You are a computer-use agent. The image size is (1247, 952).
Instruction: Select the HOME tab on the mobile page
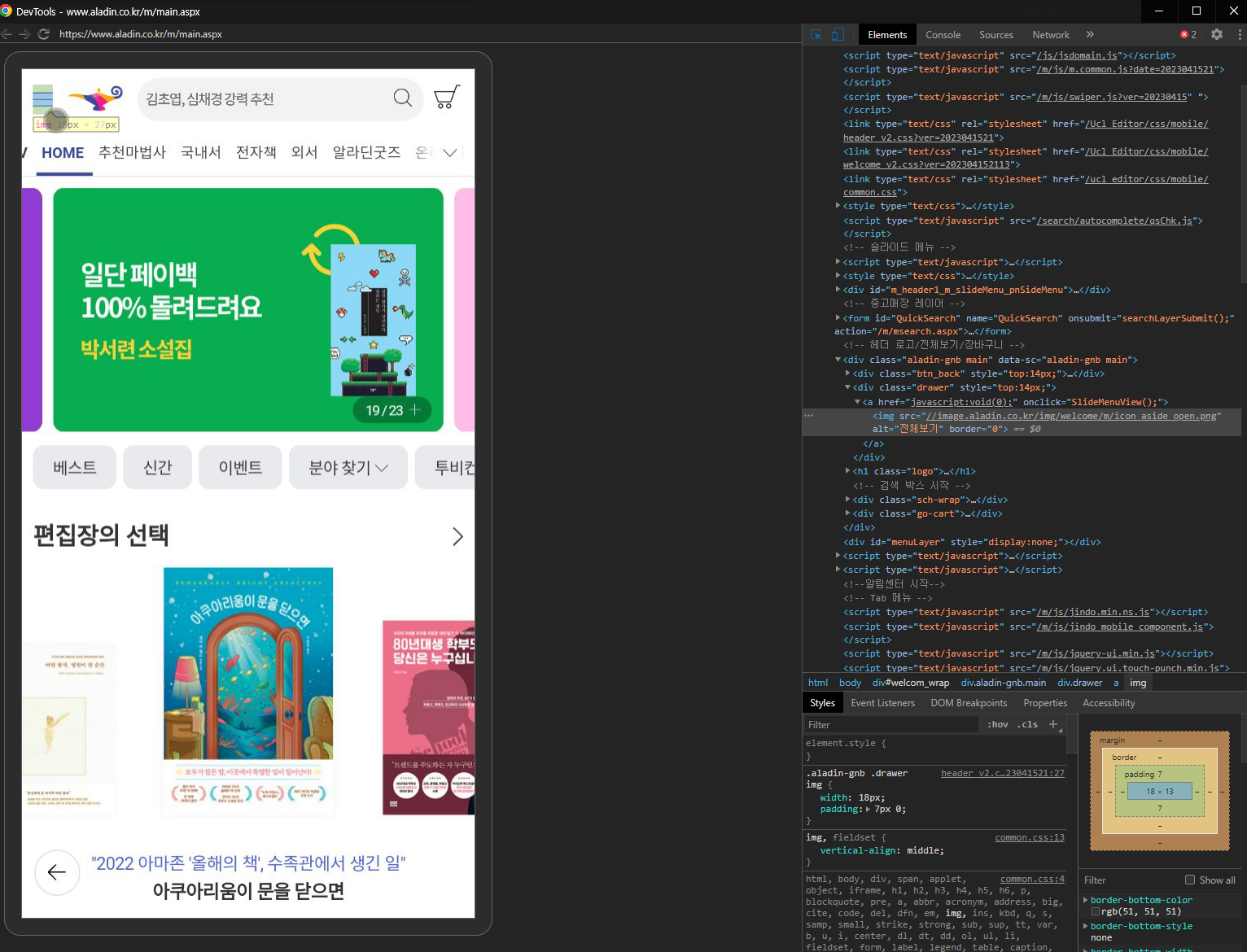(63, 153)
